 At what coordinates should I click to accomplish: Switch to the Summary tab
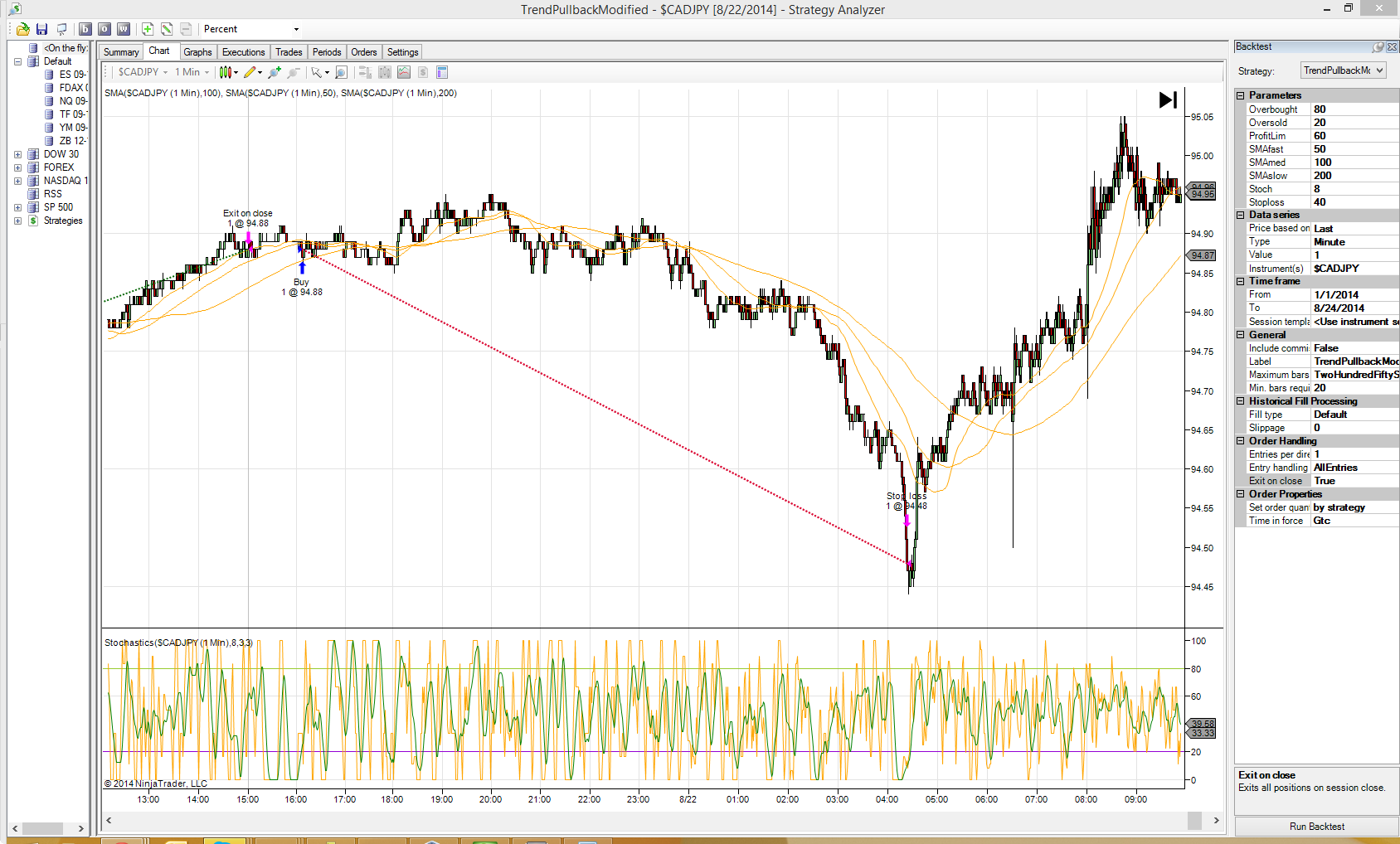[121, 52]
